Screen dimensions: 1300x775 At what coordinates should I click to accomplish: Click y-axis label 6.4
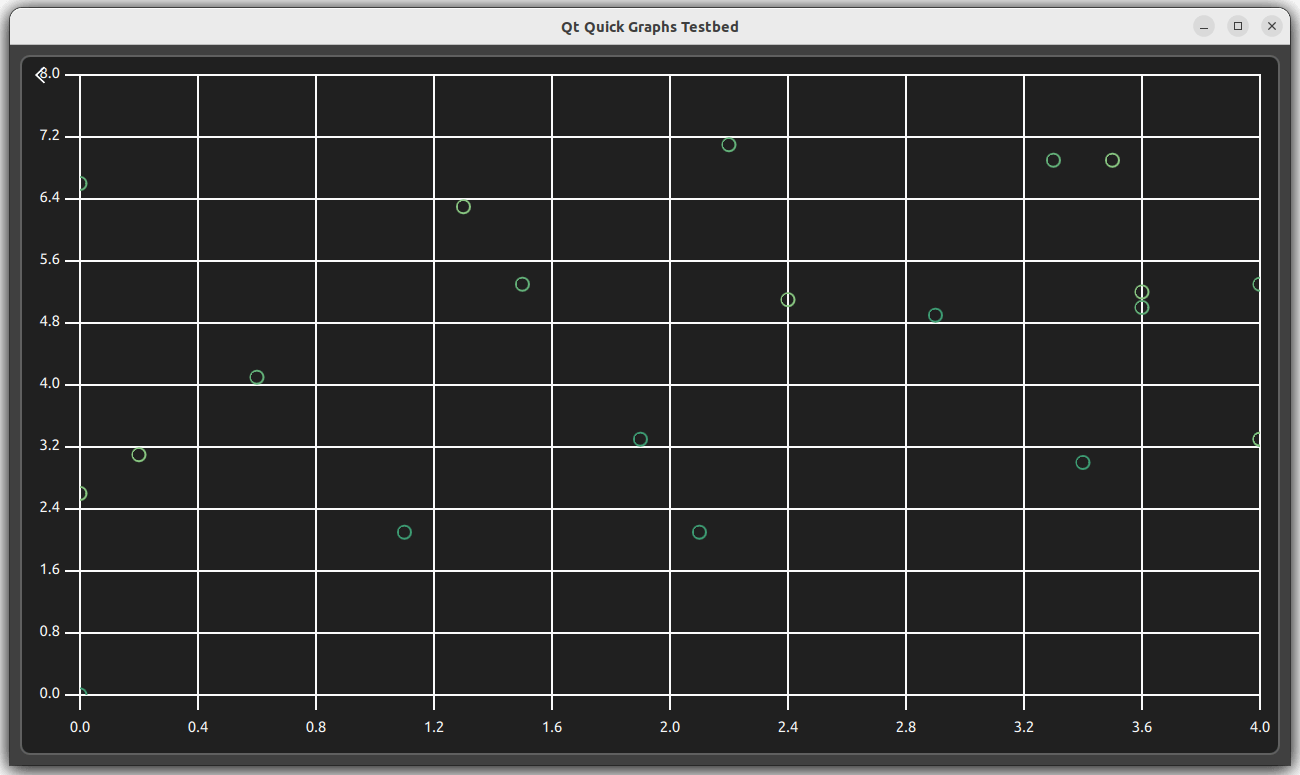pyautogui.click(x=50, y=198)
